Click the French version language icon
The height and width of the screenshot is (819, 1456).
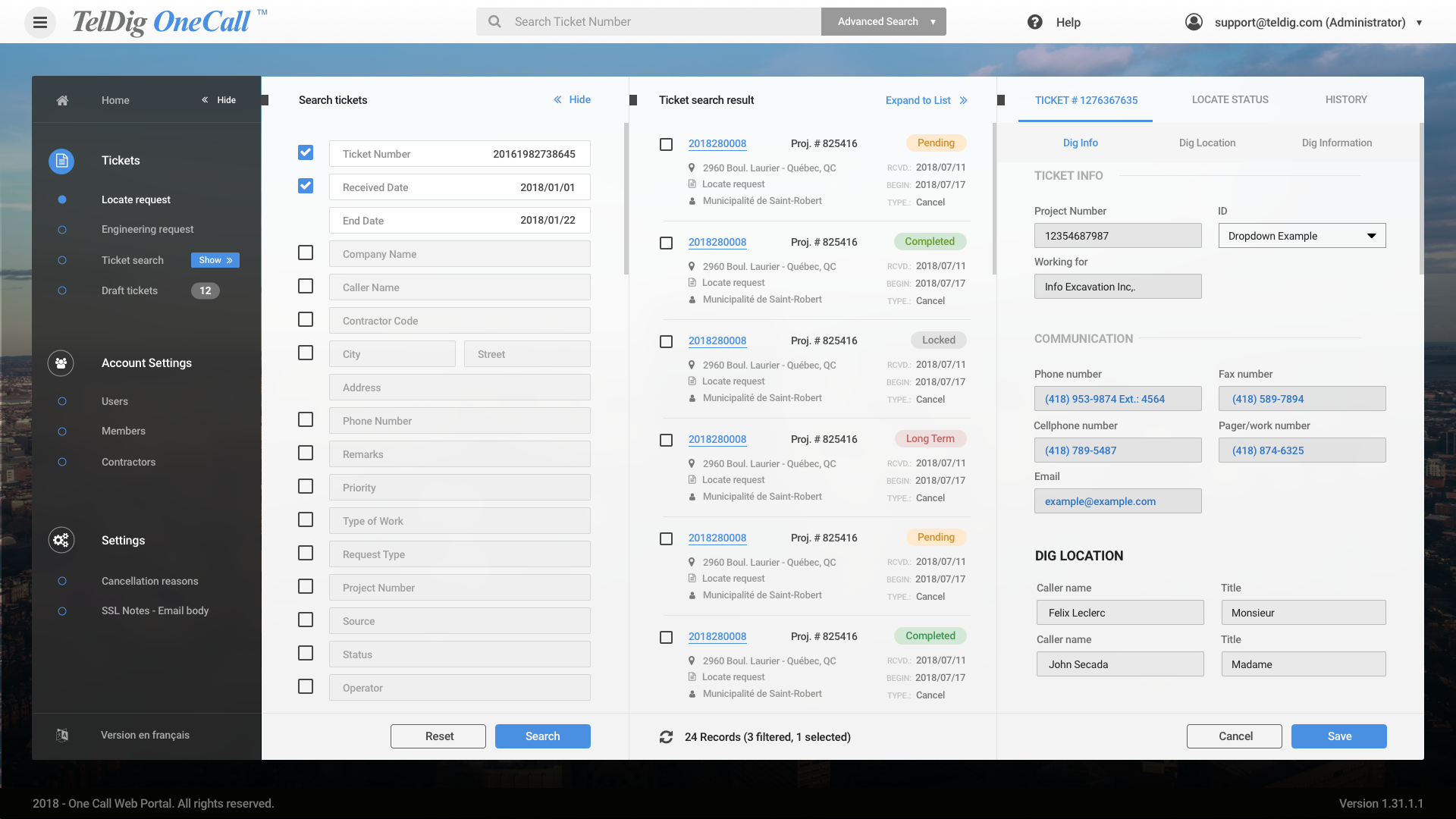tap(62, 735)
